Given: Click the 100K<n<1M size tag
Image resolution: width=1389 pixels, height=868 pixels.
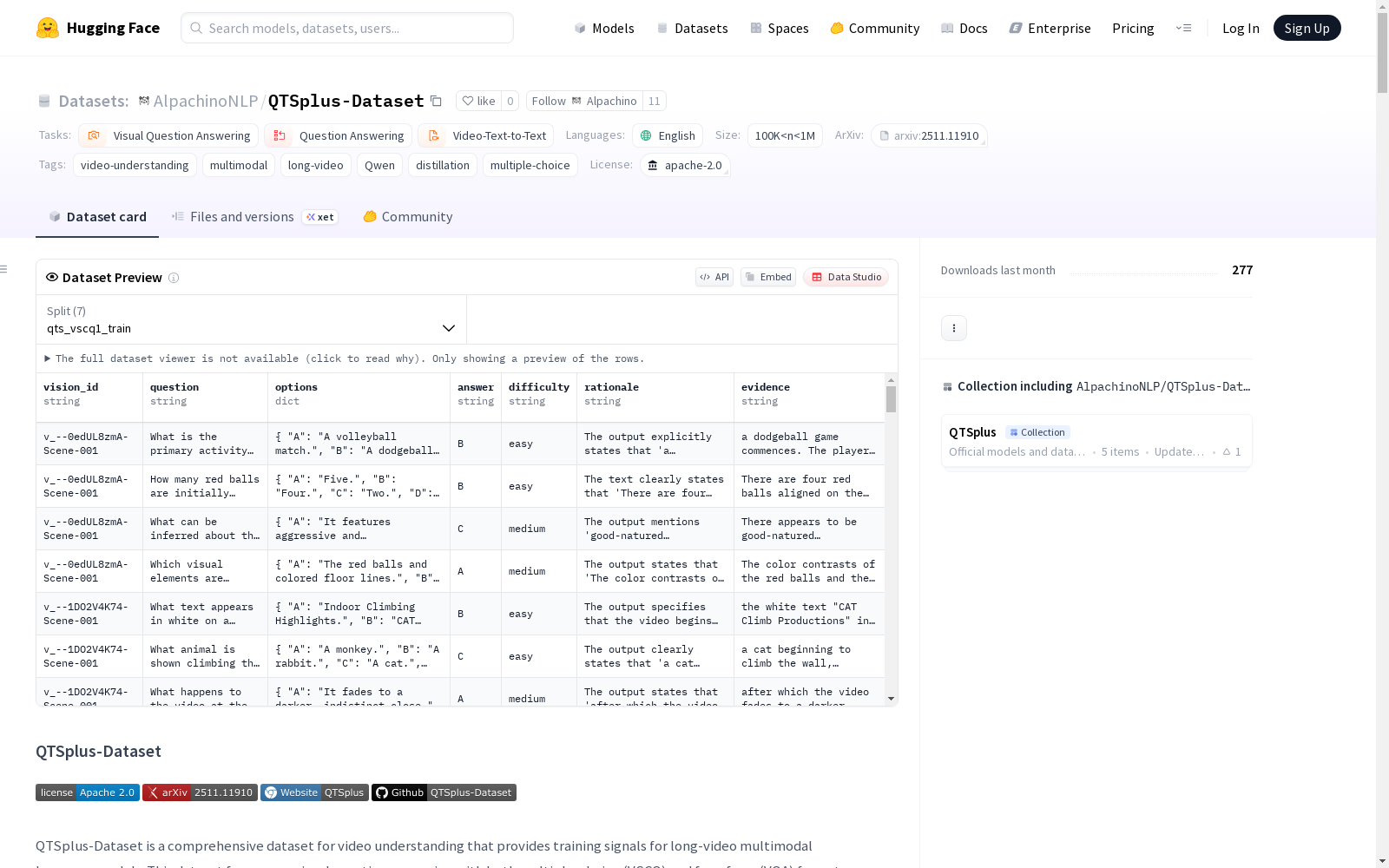Looking at the screenshot, I should click(x=785, y=135).
